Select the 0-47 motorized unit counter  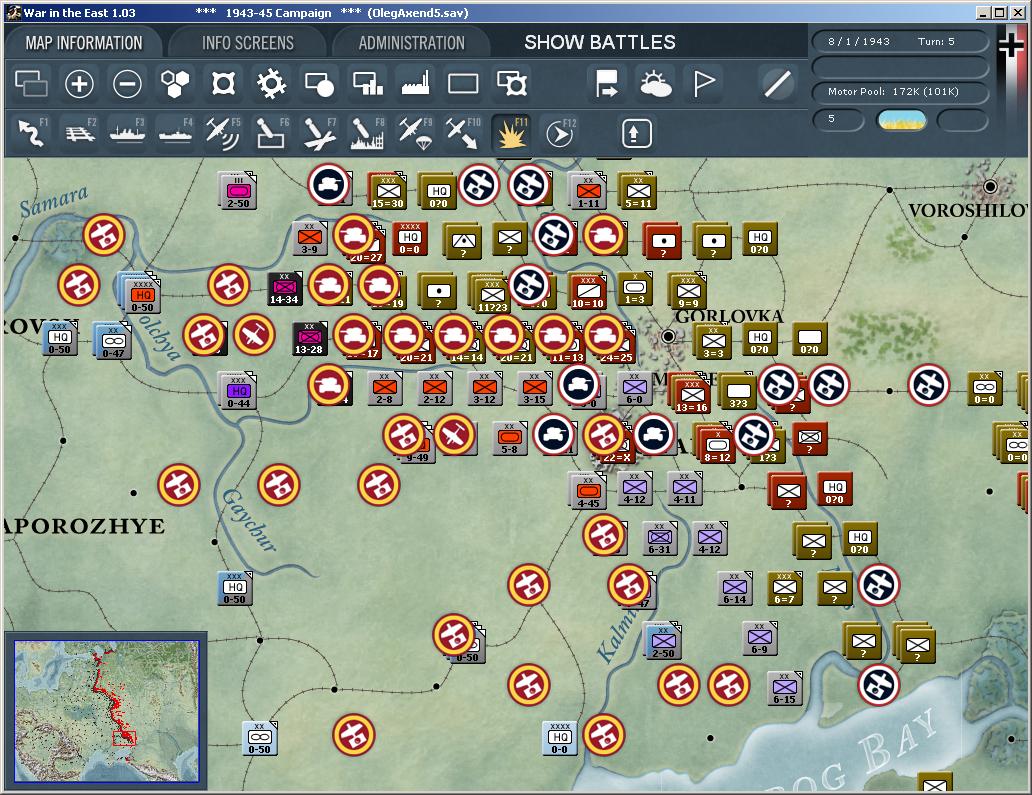pyautogui.click(x=113, y=342)
